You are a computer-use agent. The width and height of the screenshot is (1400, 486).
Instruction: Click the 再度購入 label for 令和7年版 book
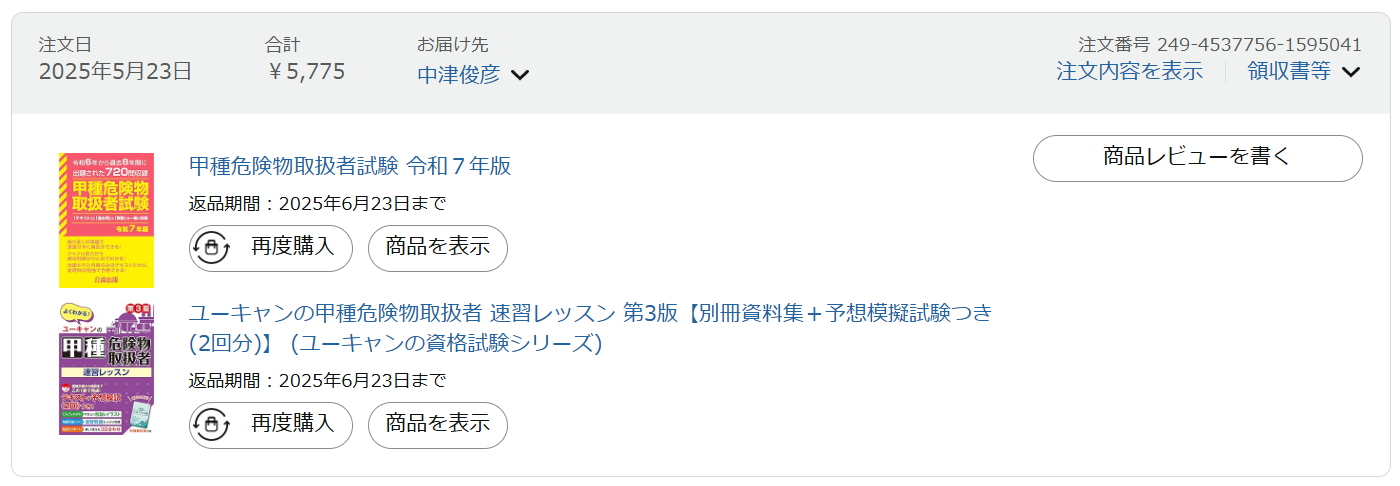292,247
